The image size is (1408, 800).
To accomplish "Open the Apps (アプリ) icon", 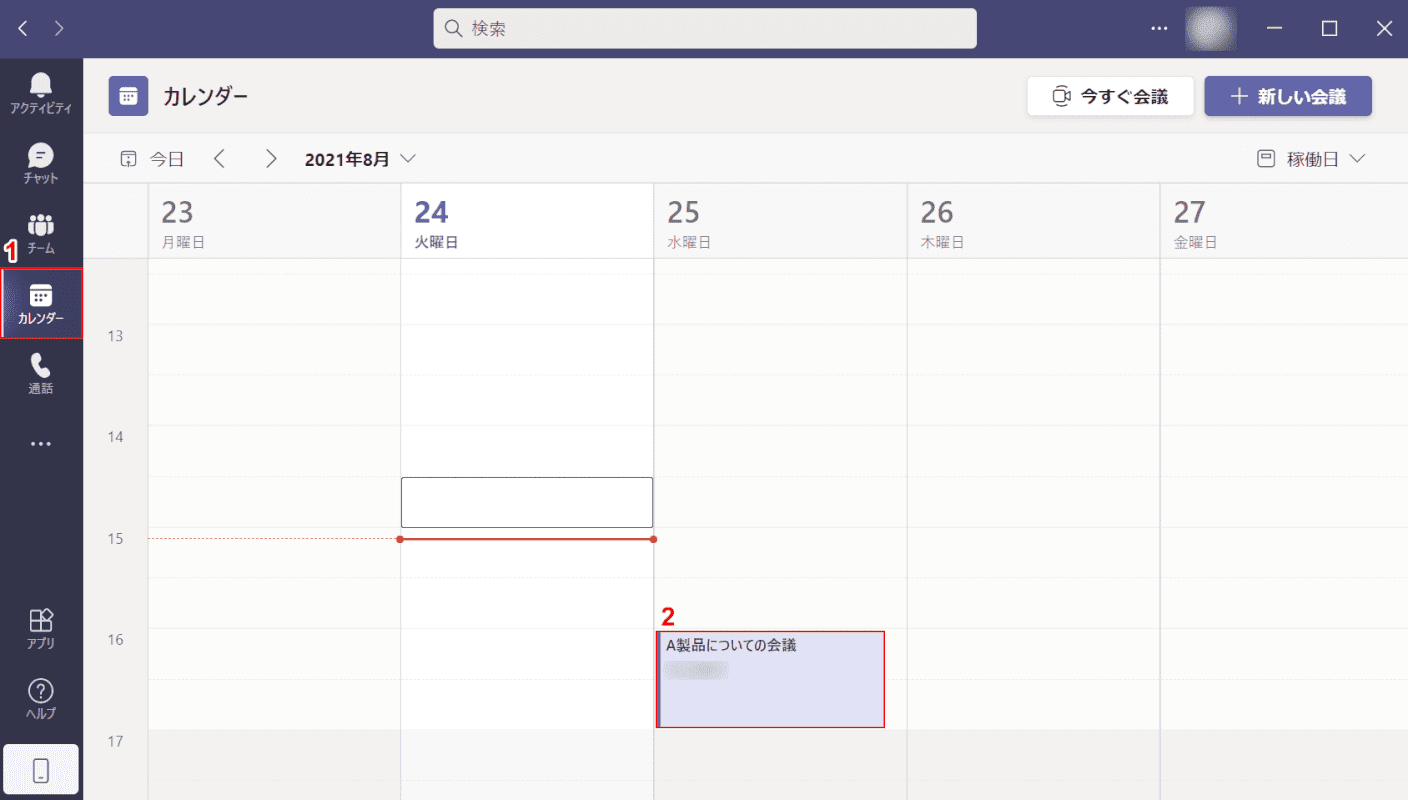I will (41, 629).
